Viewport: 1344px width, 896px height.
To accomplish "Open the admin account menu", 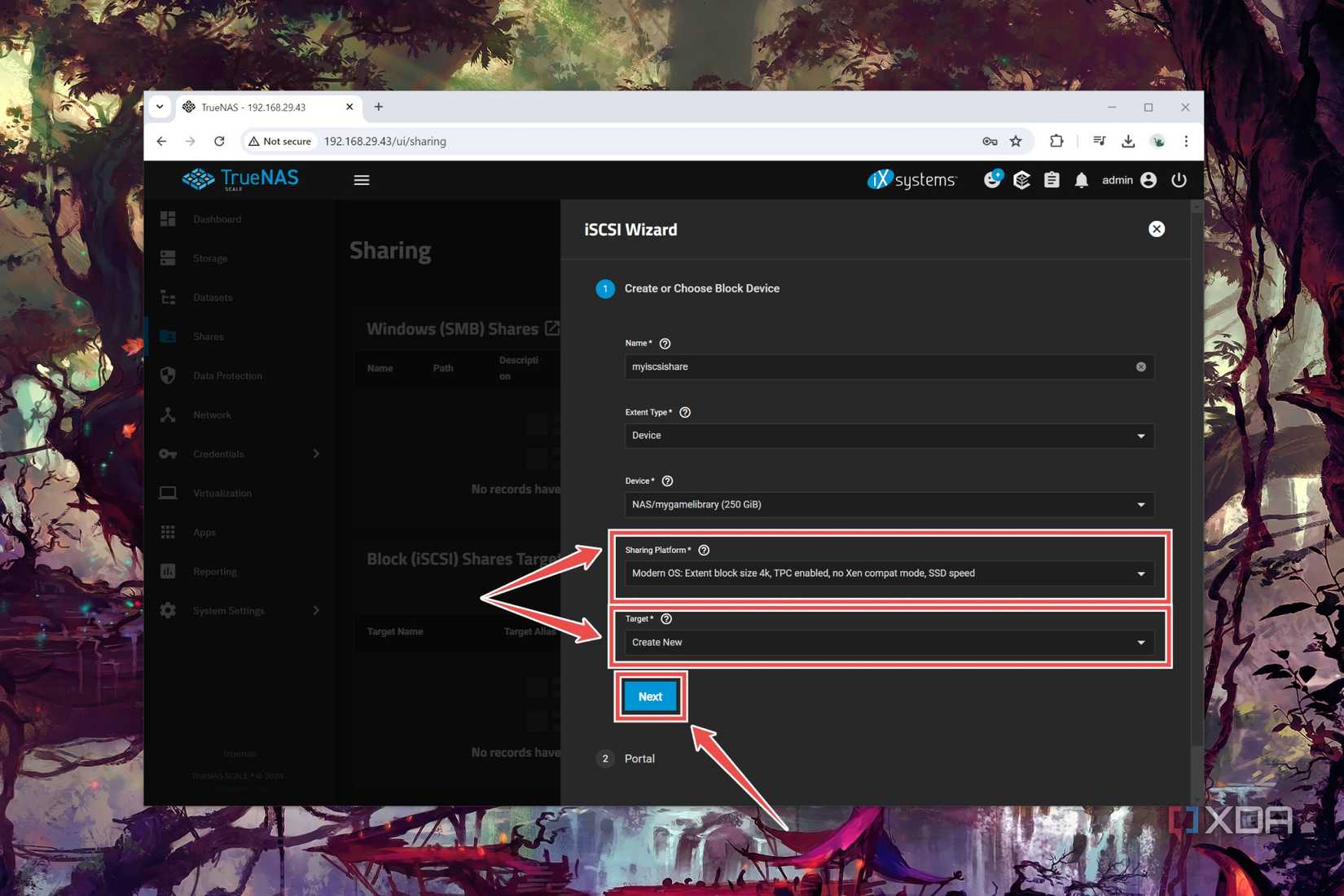I will 1129,180.
